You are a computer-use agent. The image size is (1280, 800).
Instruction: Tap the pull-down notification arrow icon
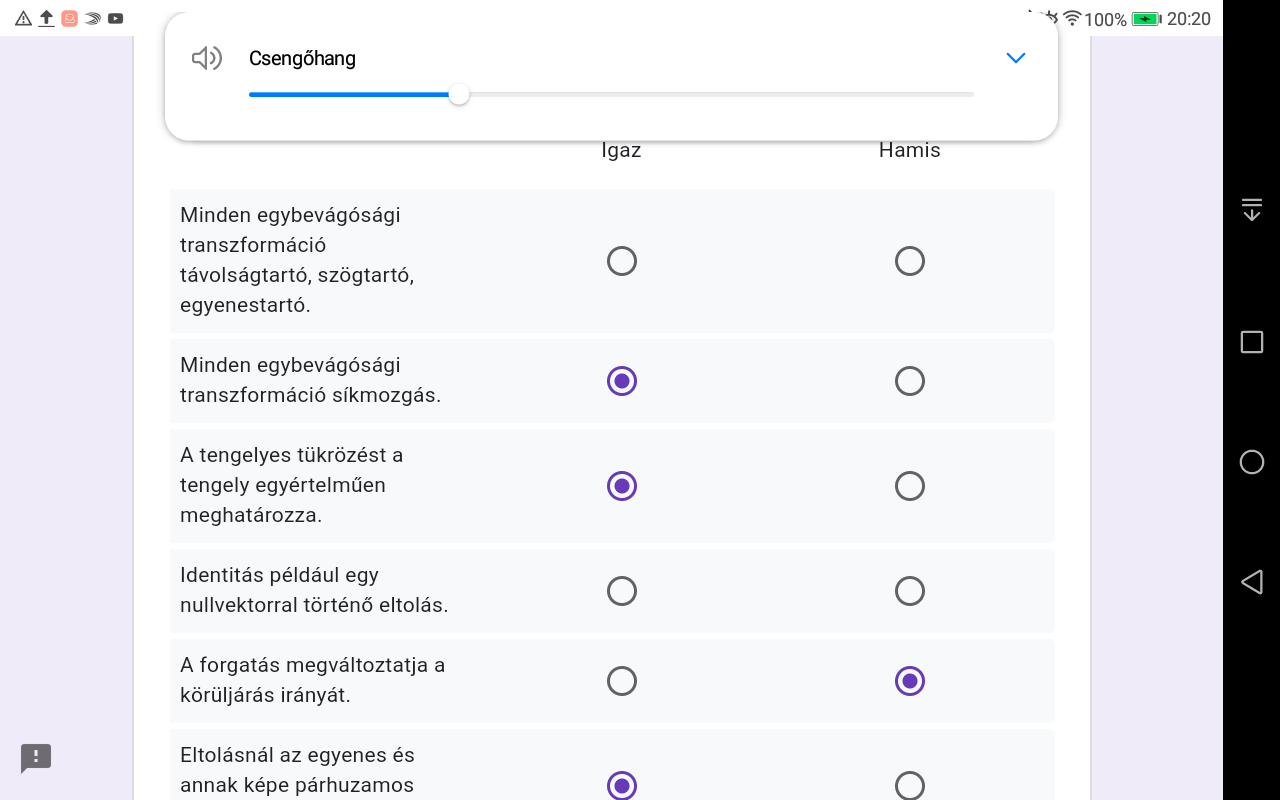1251,210
